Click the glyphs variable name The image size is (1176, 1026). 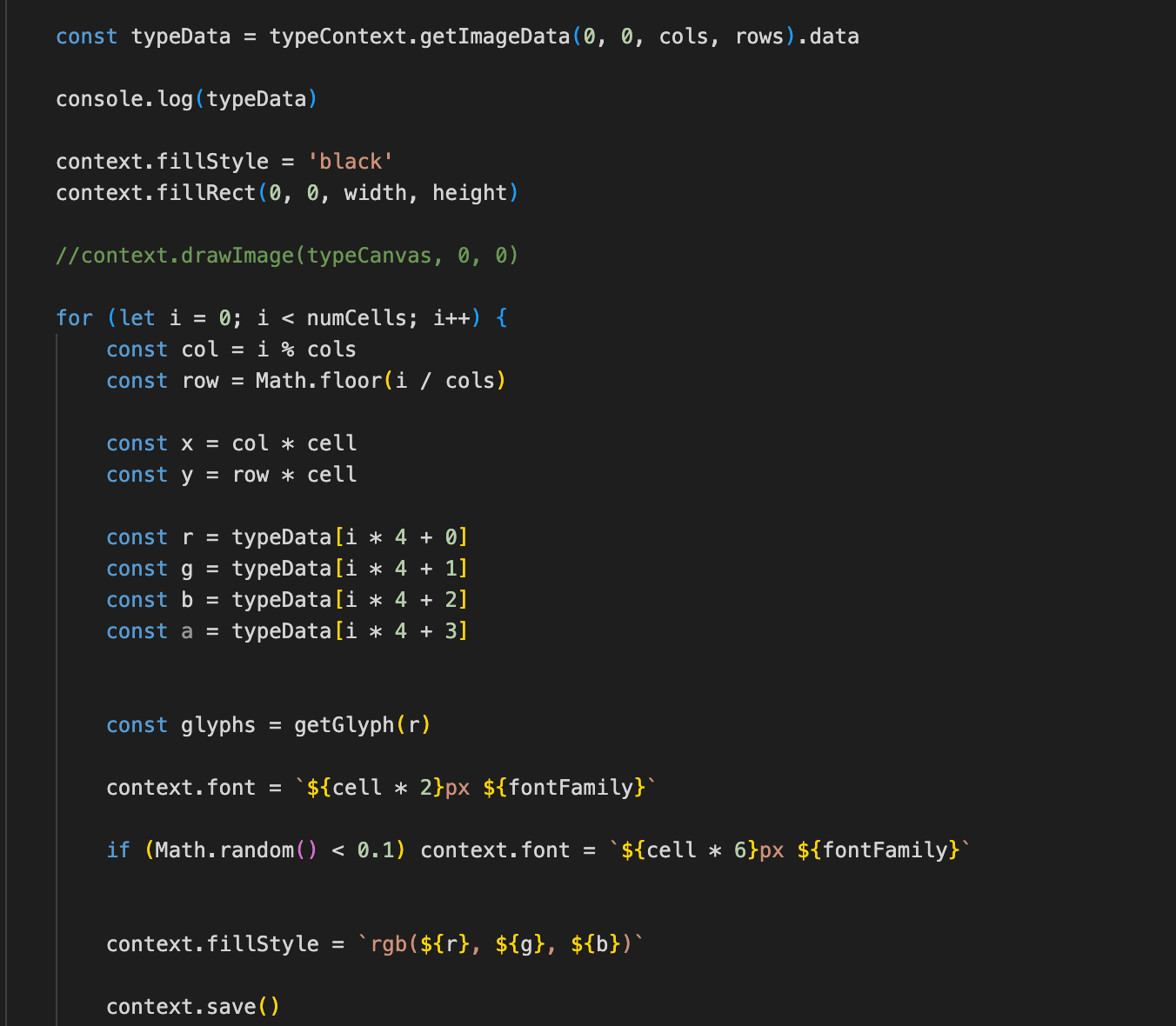[218, 725]
